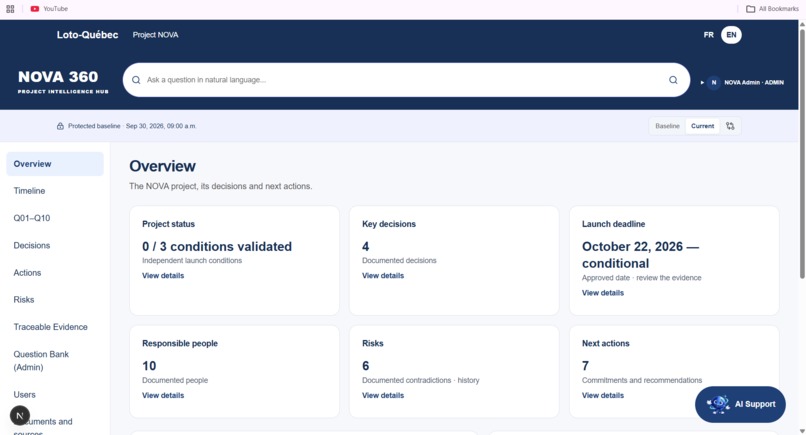This screenshot has height=435, width=806.
Task: Open the AI Support chat button
Action: click(x=740, y=404)
